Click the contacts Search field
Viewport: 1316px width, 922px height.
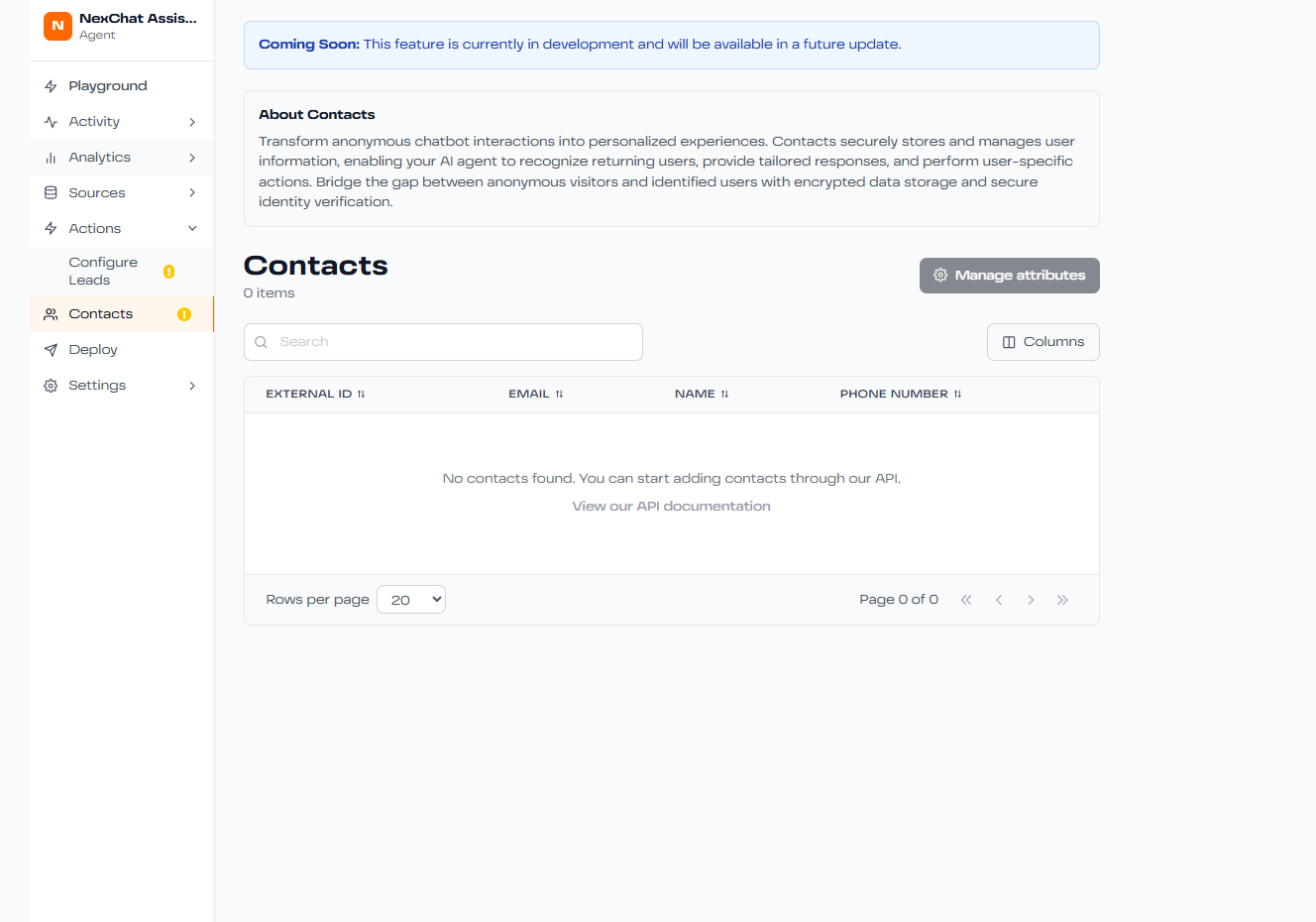click(x=443, y=342)
